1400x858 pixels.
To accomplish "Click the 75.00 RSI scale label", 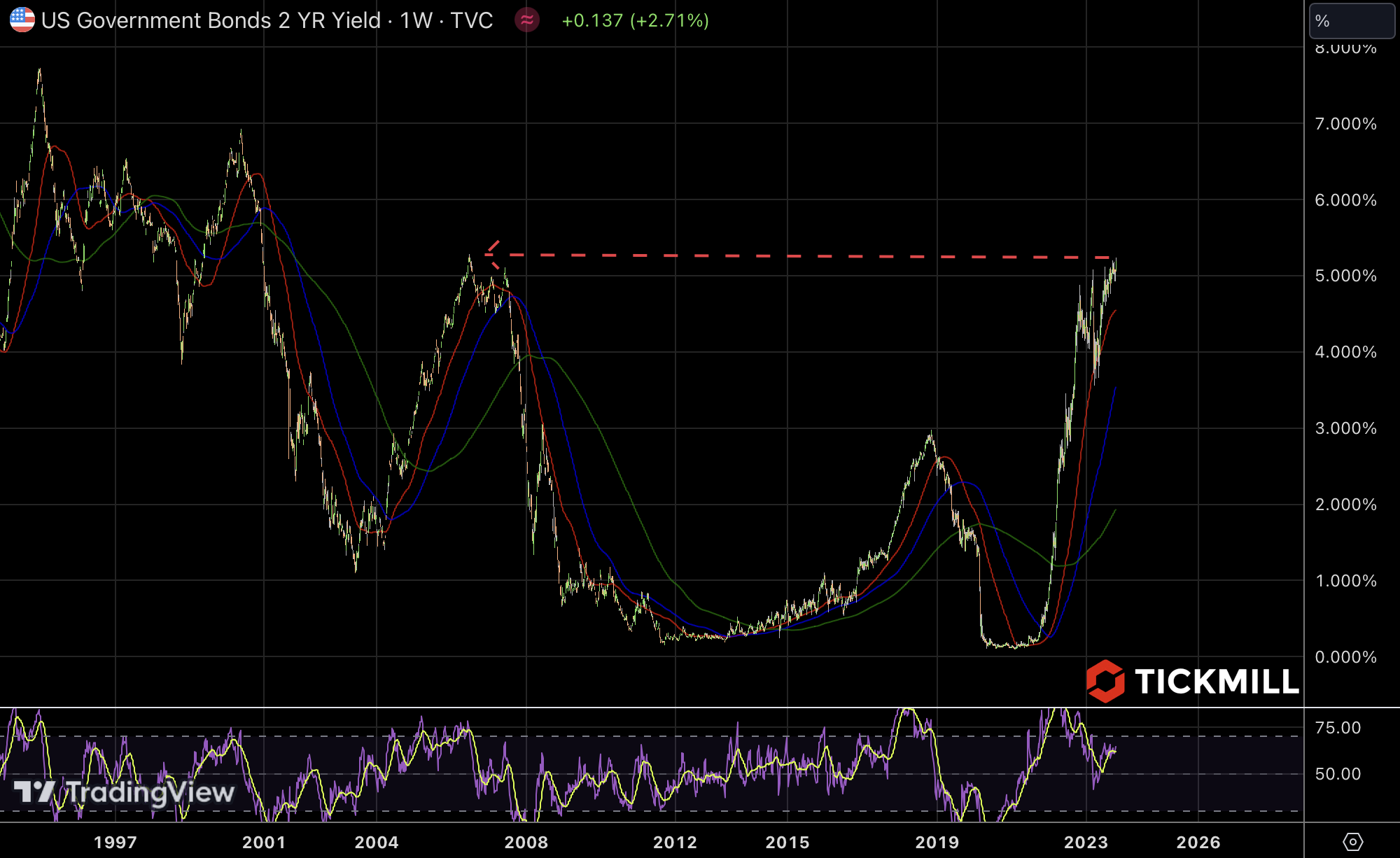I will (1337, 728).
